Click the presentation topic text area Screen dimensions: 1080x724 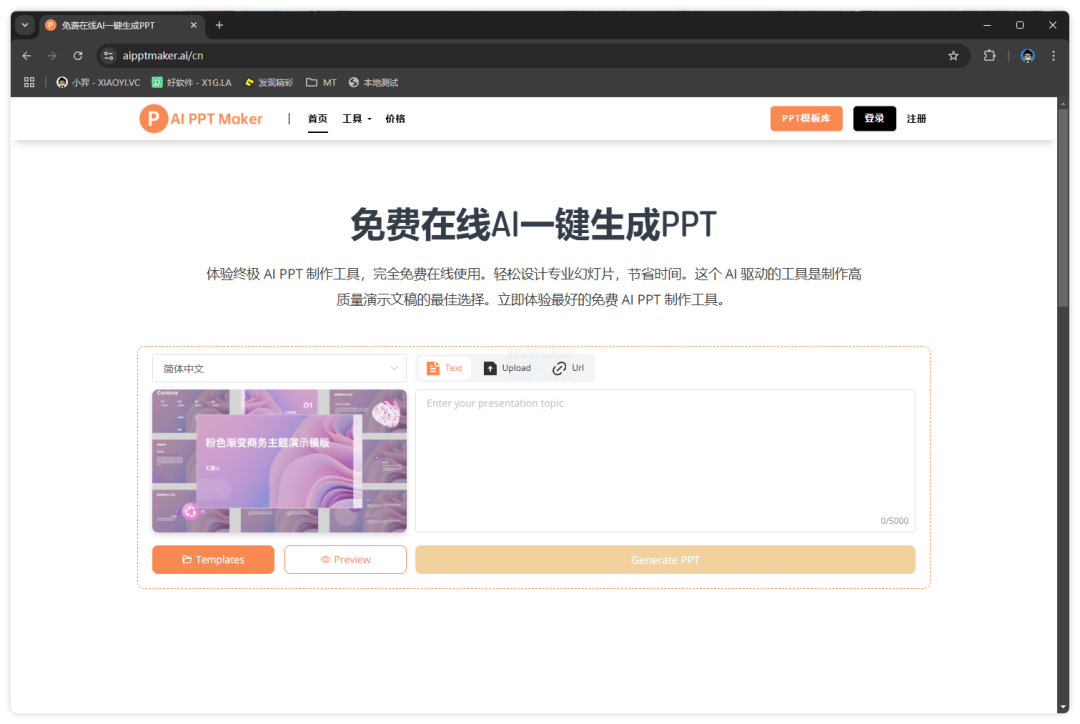click(665, 461)
